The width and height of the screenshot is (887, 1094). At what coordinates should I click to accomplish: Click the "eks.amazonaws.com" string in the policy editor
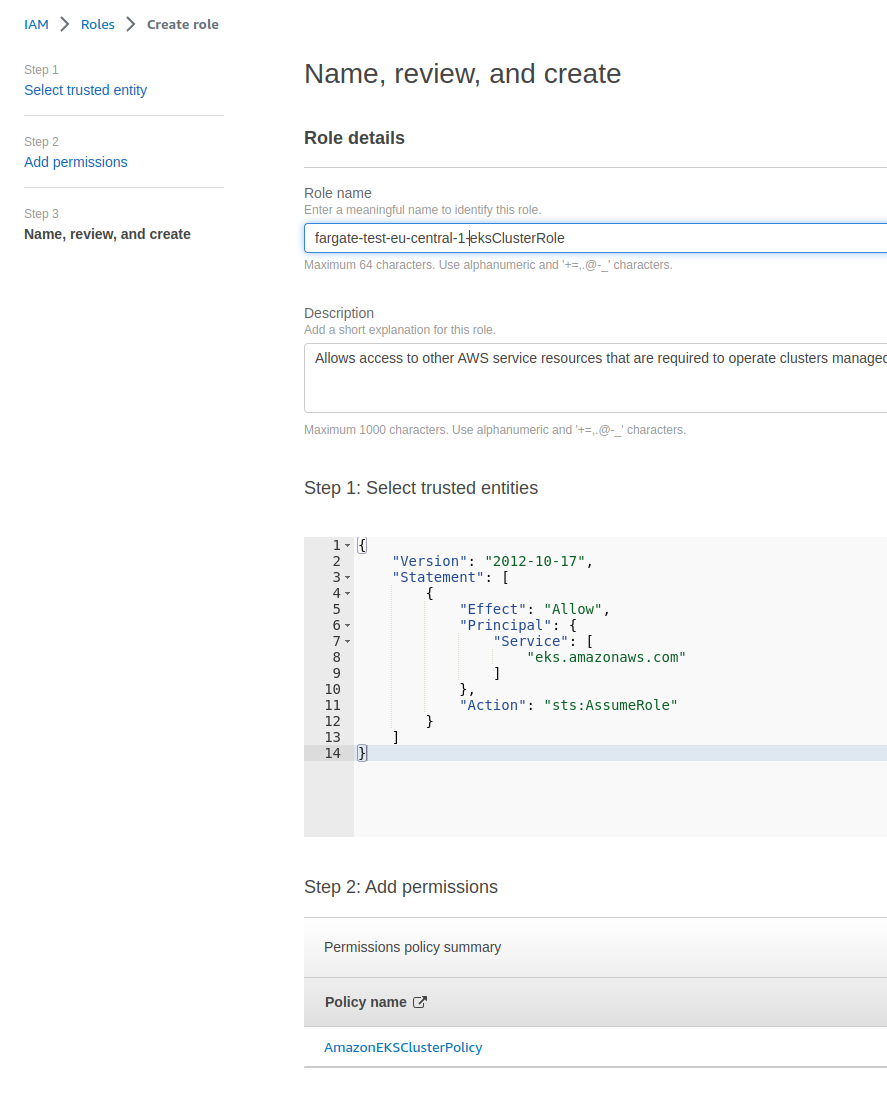(606, 657)
